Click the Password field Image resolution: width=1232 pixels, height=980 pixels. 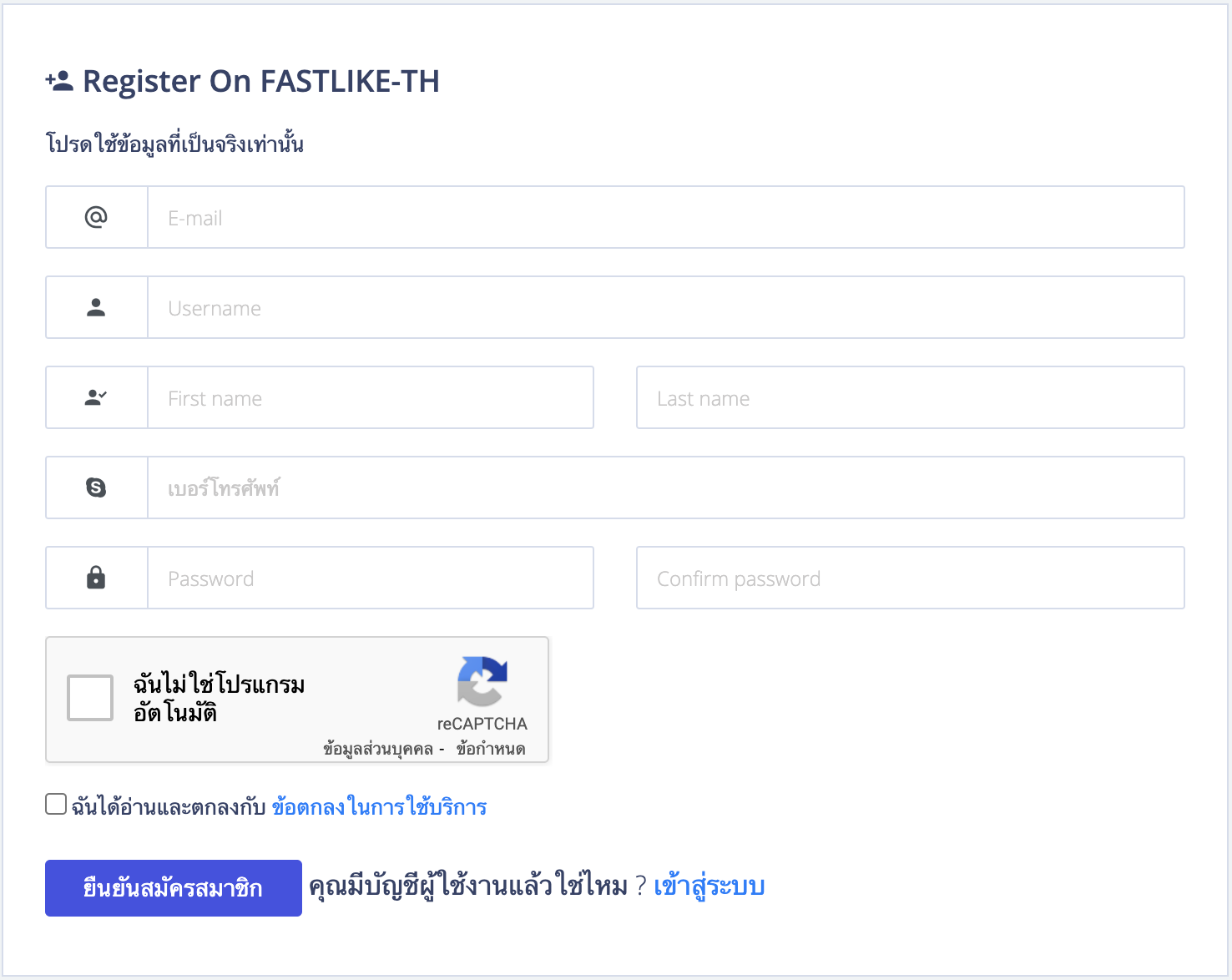(371, 578)
